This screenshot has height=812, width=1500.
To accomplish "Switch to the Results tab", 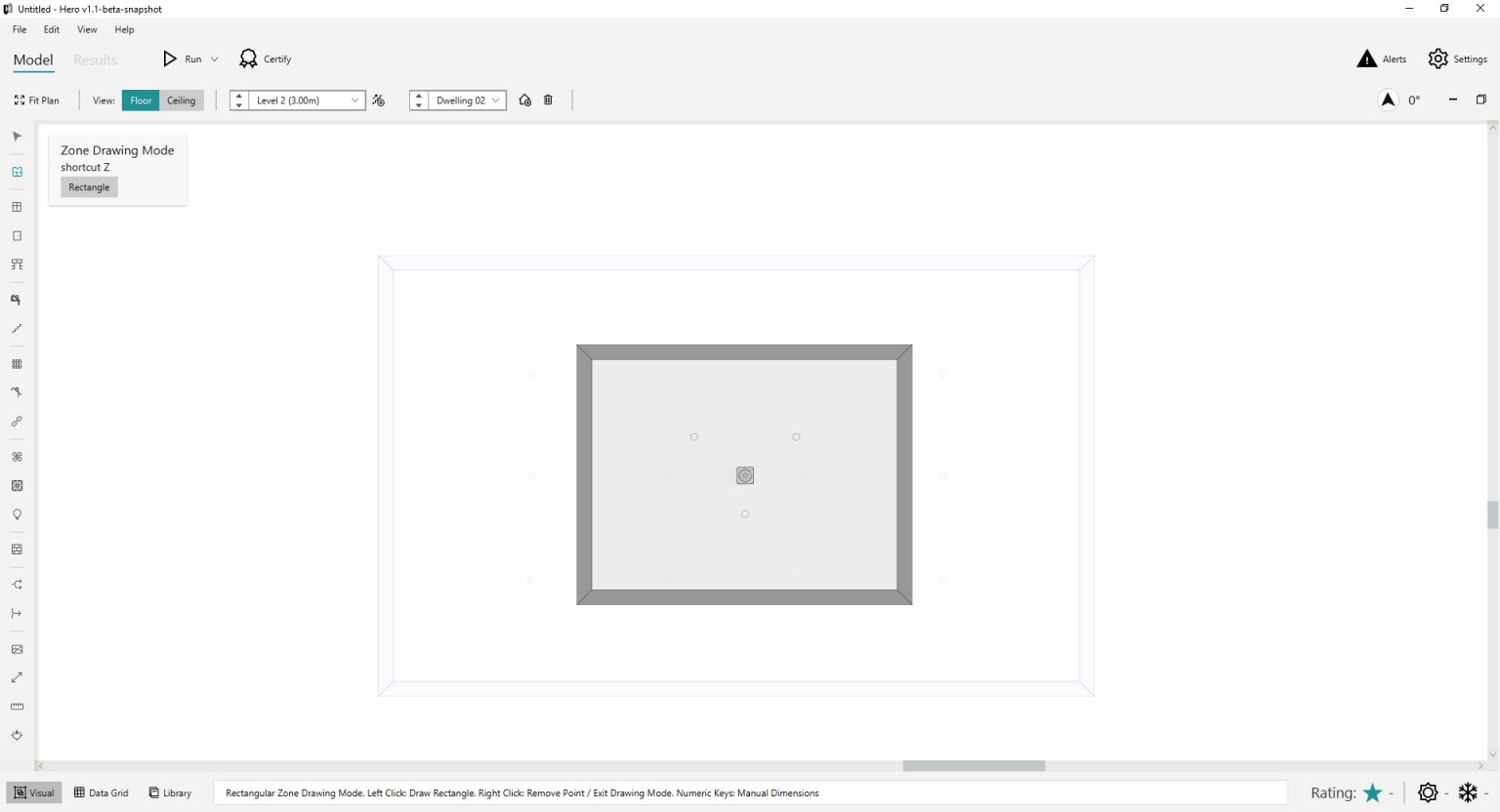I will click(x=95, y=60).
